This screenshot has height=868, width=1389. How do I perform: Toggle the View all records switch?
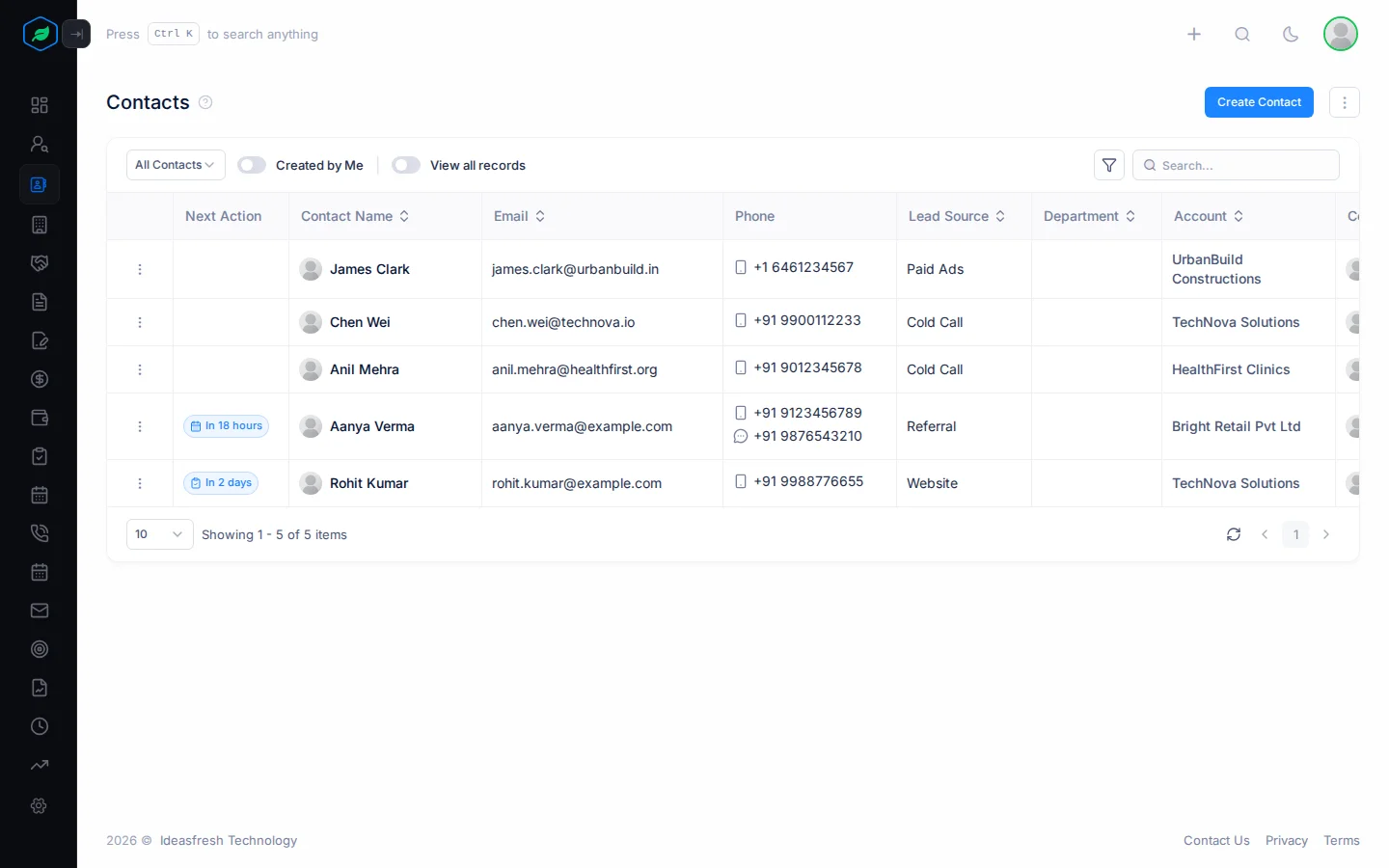pos(406,165)
